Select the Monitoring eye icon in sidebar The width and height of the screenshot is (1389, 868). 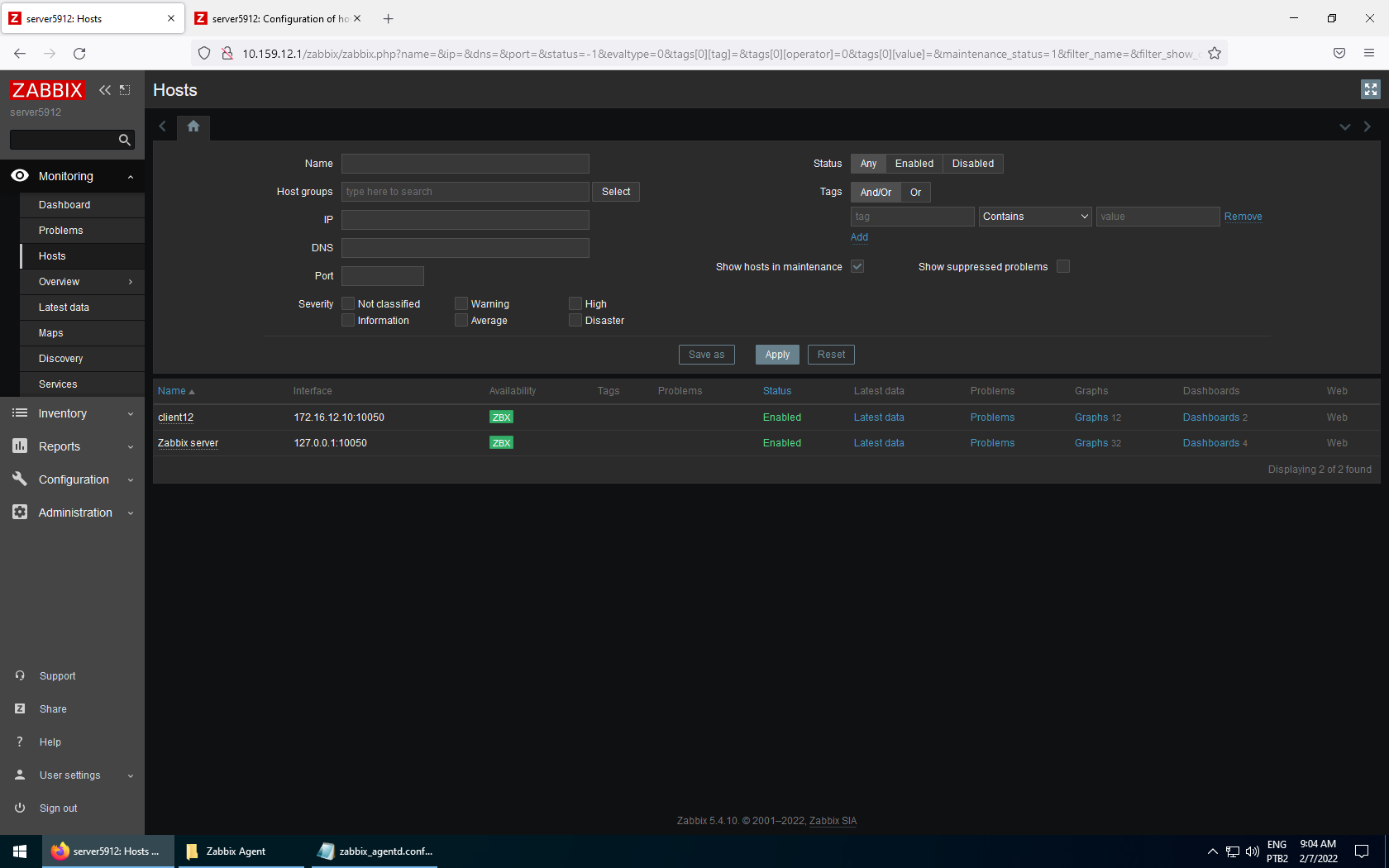pos(20,176)
